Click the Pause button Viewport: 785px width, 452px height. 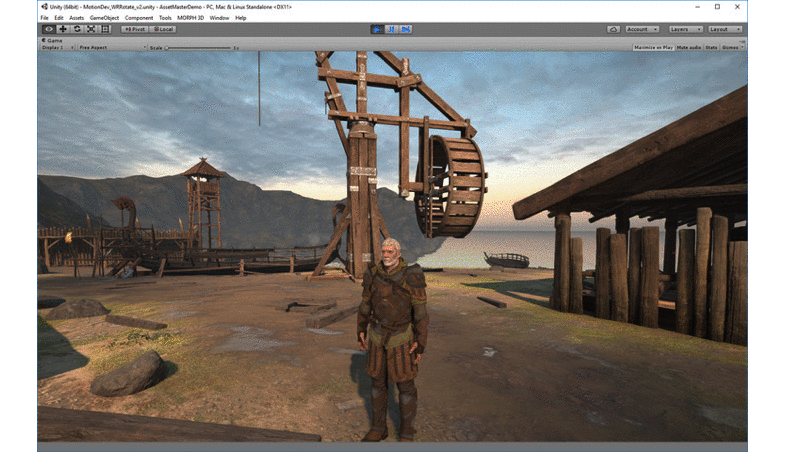tap(391, 30)
